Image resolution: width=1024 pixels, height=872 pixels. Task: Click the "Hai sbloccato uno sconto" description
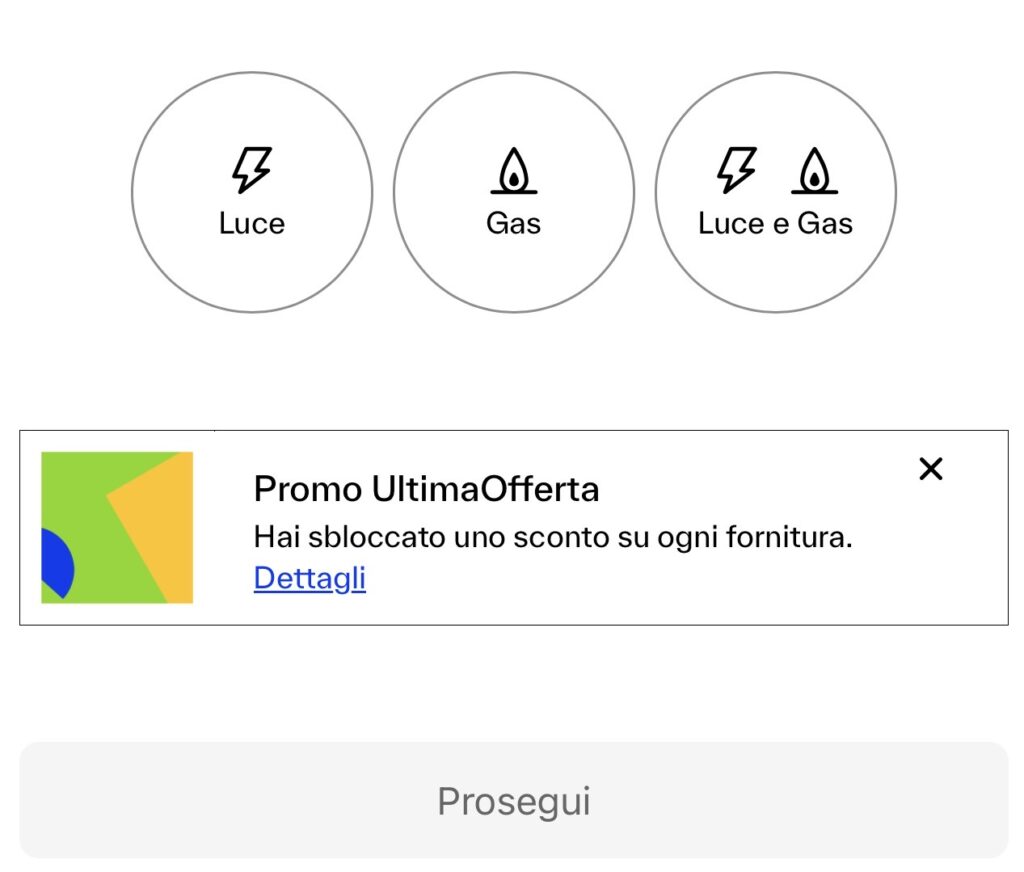[552, 538]
